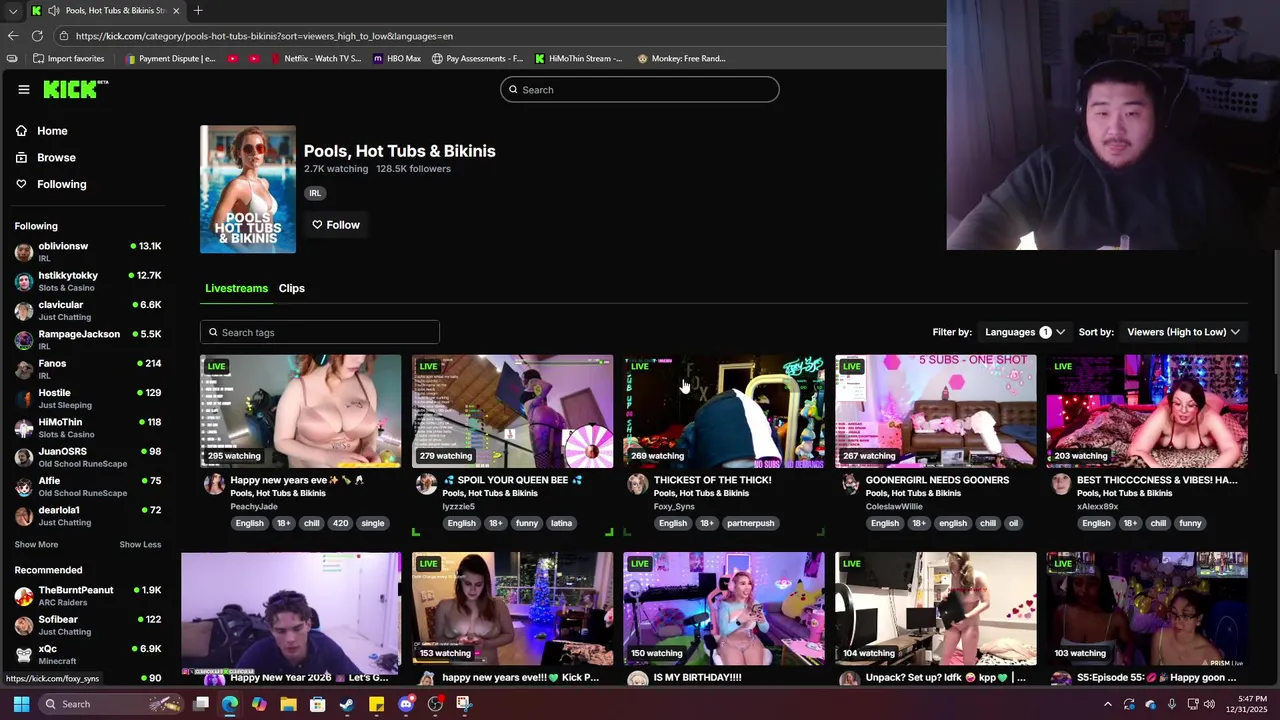Open TheBurntPeanut recommended channel

point(88,595)
